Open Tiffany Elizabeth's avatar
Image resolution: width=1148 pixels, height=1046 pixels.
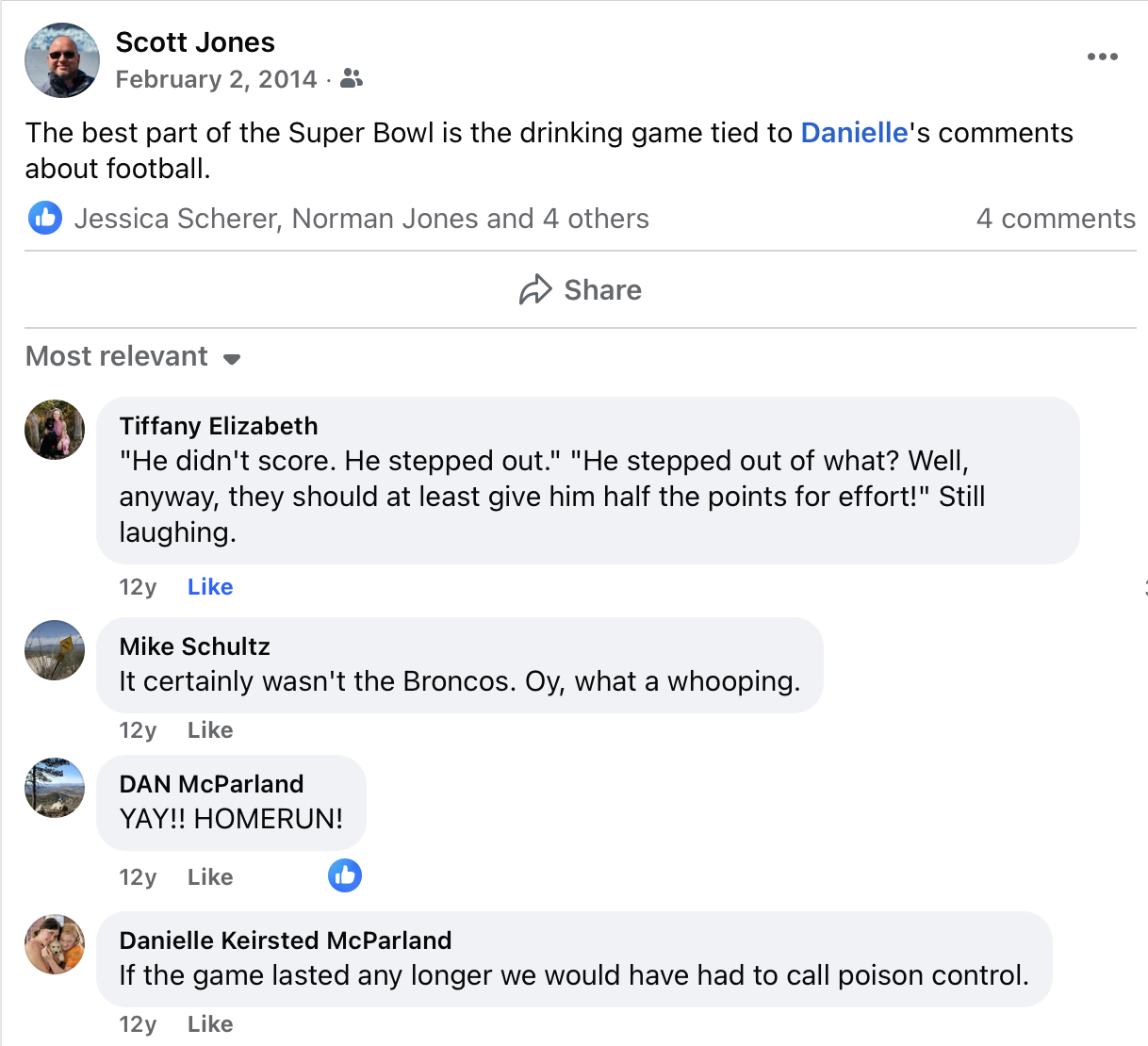[x=55, y=430]
